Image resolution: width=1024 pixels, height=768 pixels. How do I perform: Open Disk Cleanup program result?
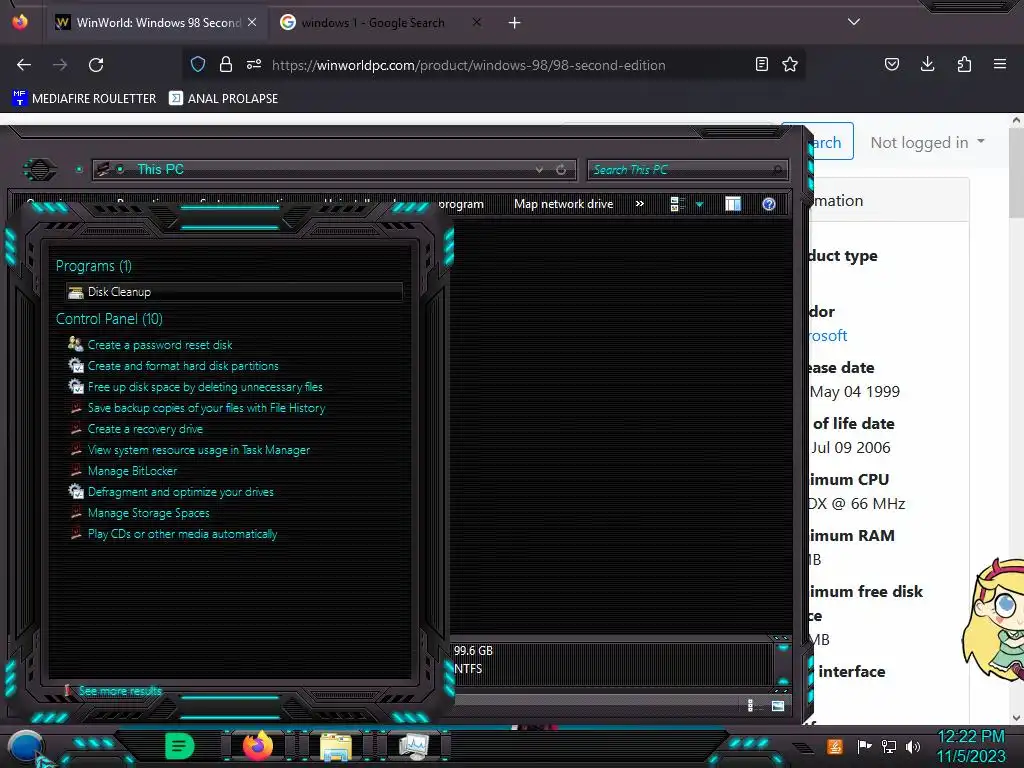click(x=234, y=292)
